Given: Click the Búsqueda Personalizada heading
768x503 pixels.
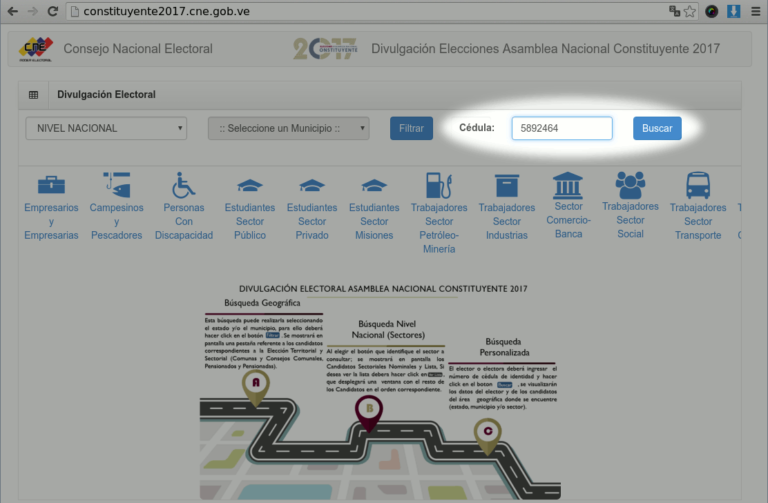Looking at the screenshot, I should 504,347.
